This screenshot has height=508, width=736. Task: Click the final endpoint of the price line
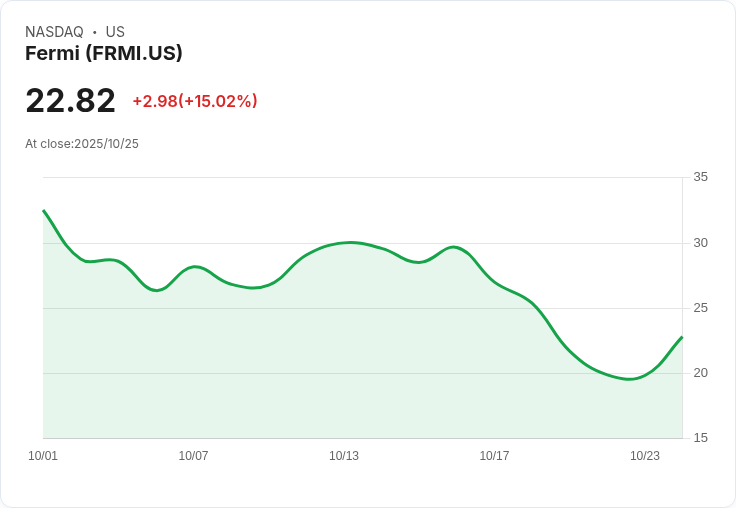[682, 337]
